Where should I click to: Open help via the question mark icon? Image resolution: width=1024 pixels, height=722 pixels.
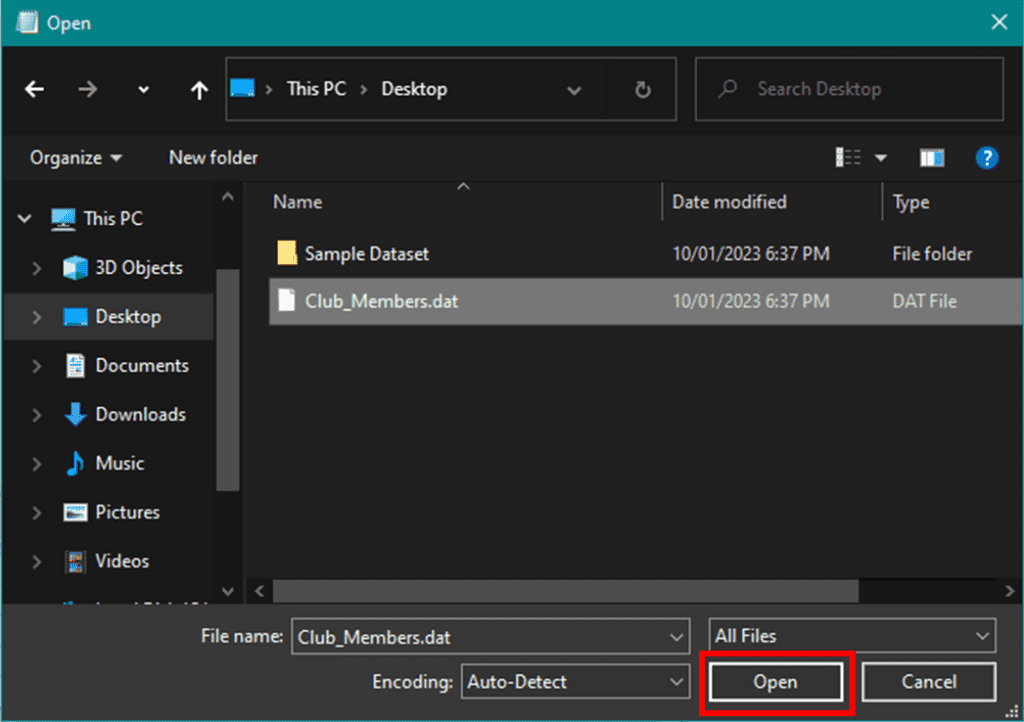pyautogui.click(x=988, y=157)
